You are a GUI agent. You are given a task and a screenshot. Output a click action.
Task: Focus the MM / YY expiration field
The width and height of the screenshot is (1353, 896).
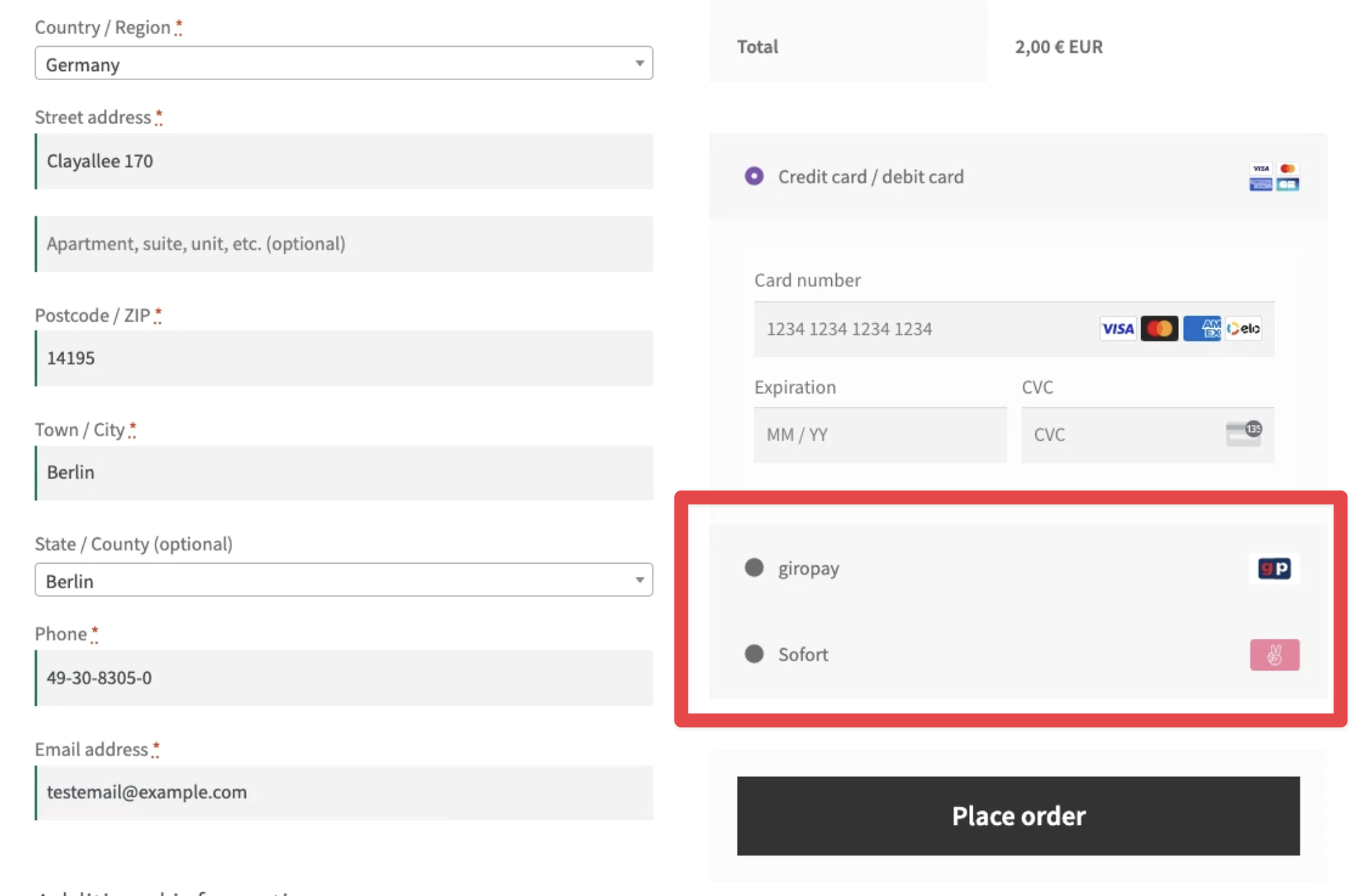click(x=879, y=435)
